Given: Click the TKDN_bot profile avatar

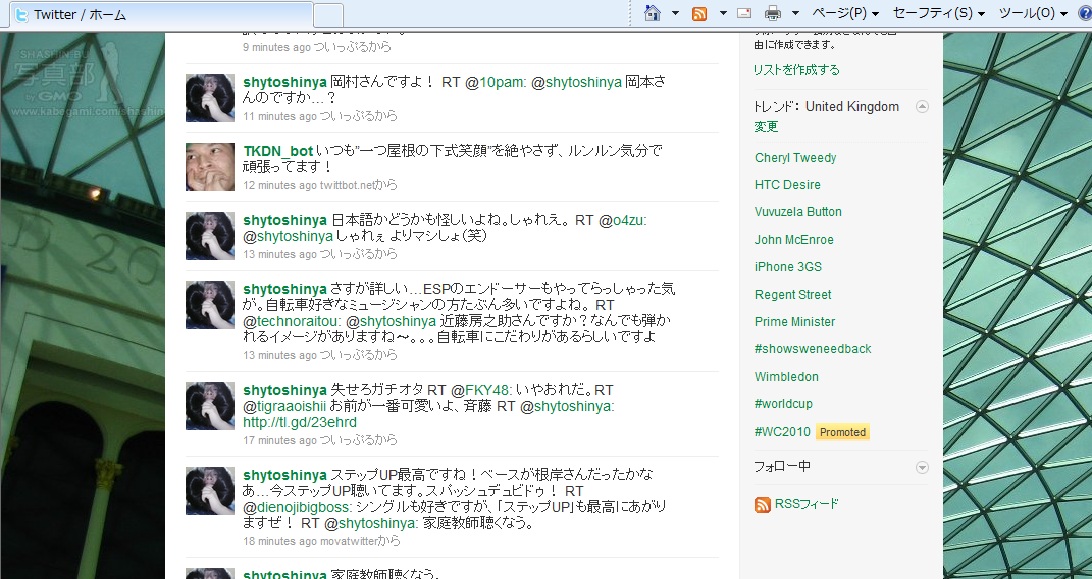Looking at the screenshot, I should 210,167.
